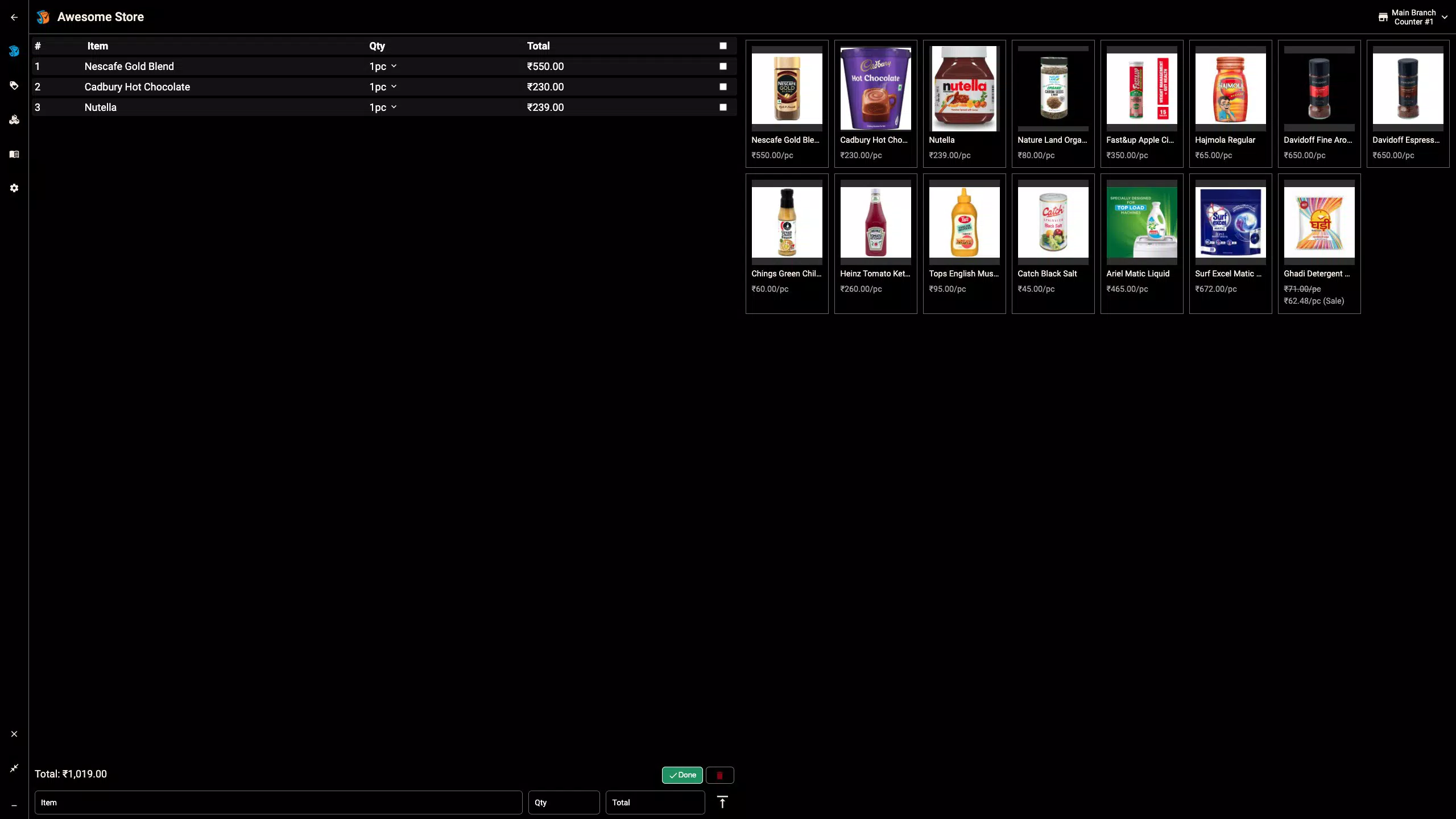This screenshot has height=819, width=1456.
Task: Check the Nutella row checkbox
Action: pyautogui.click(x=723, y=107)
